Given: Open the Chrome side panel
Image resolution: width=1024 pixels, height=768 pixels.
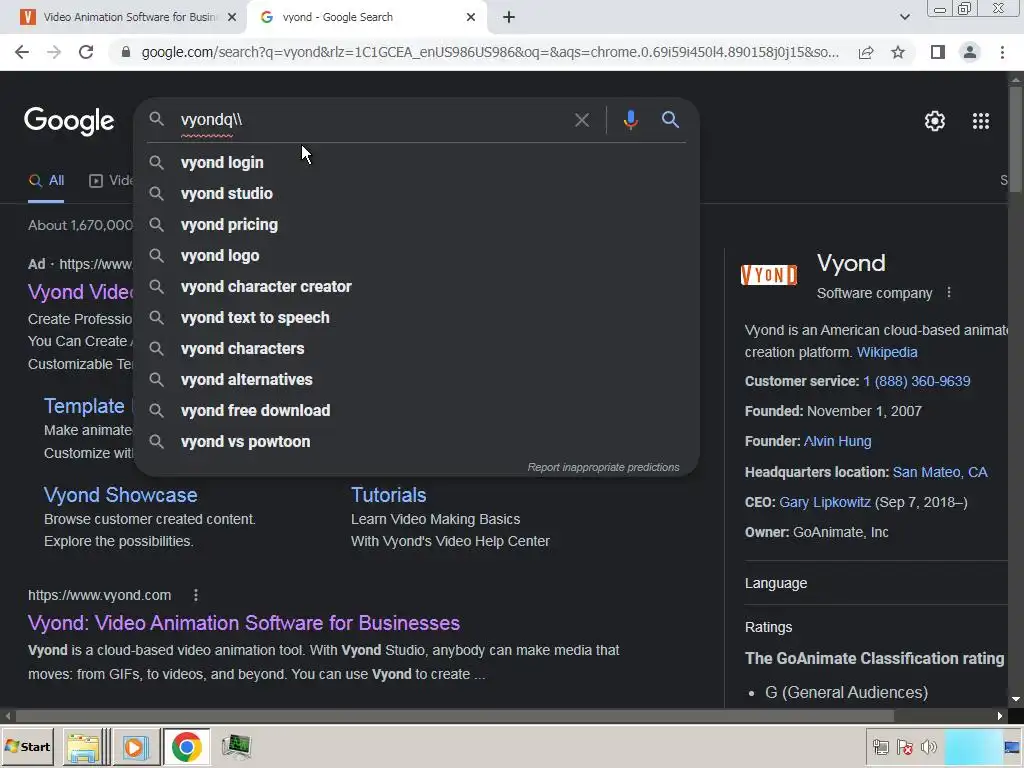Looking at the screenshot, I should tap(938, 52).
